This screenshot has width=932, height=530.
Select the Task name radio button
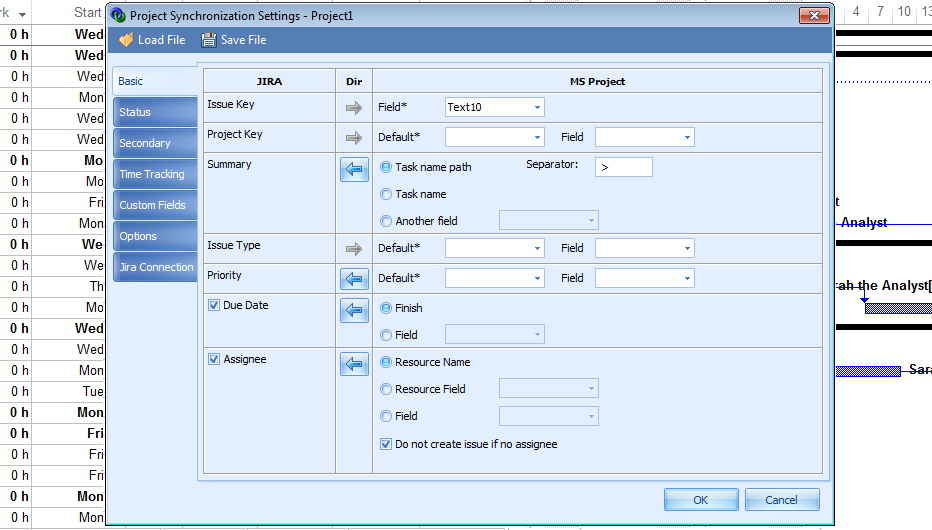386,194
